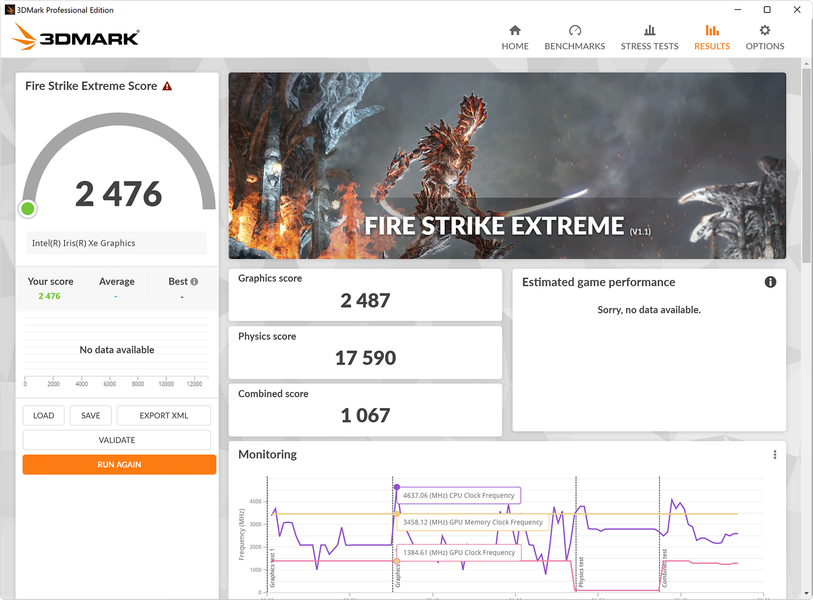Click the vertical scrollbar thumb

[806, 166]
